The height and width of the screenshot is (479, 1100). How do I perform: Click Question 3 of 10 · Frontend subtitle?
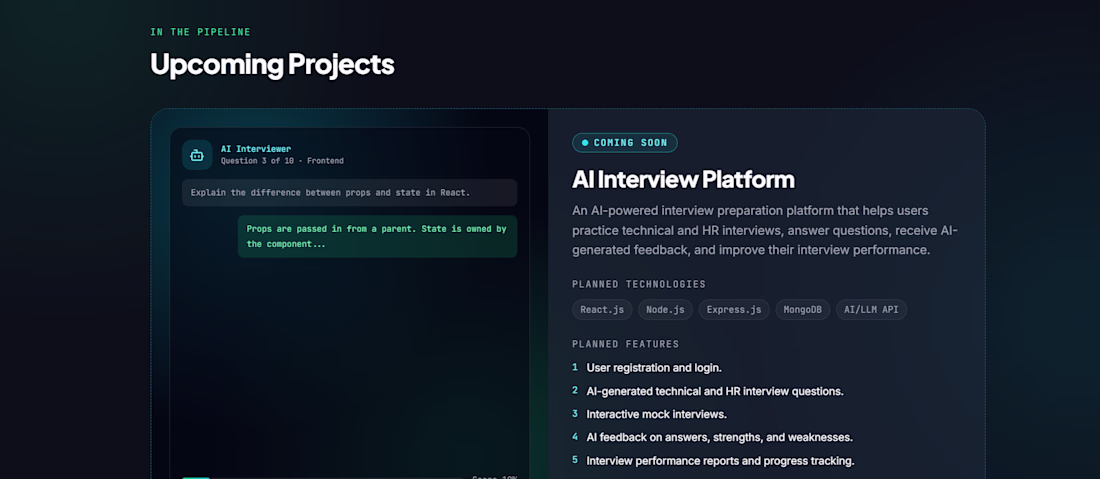point(282,161)
